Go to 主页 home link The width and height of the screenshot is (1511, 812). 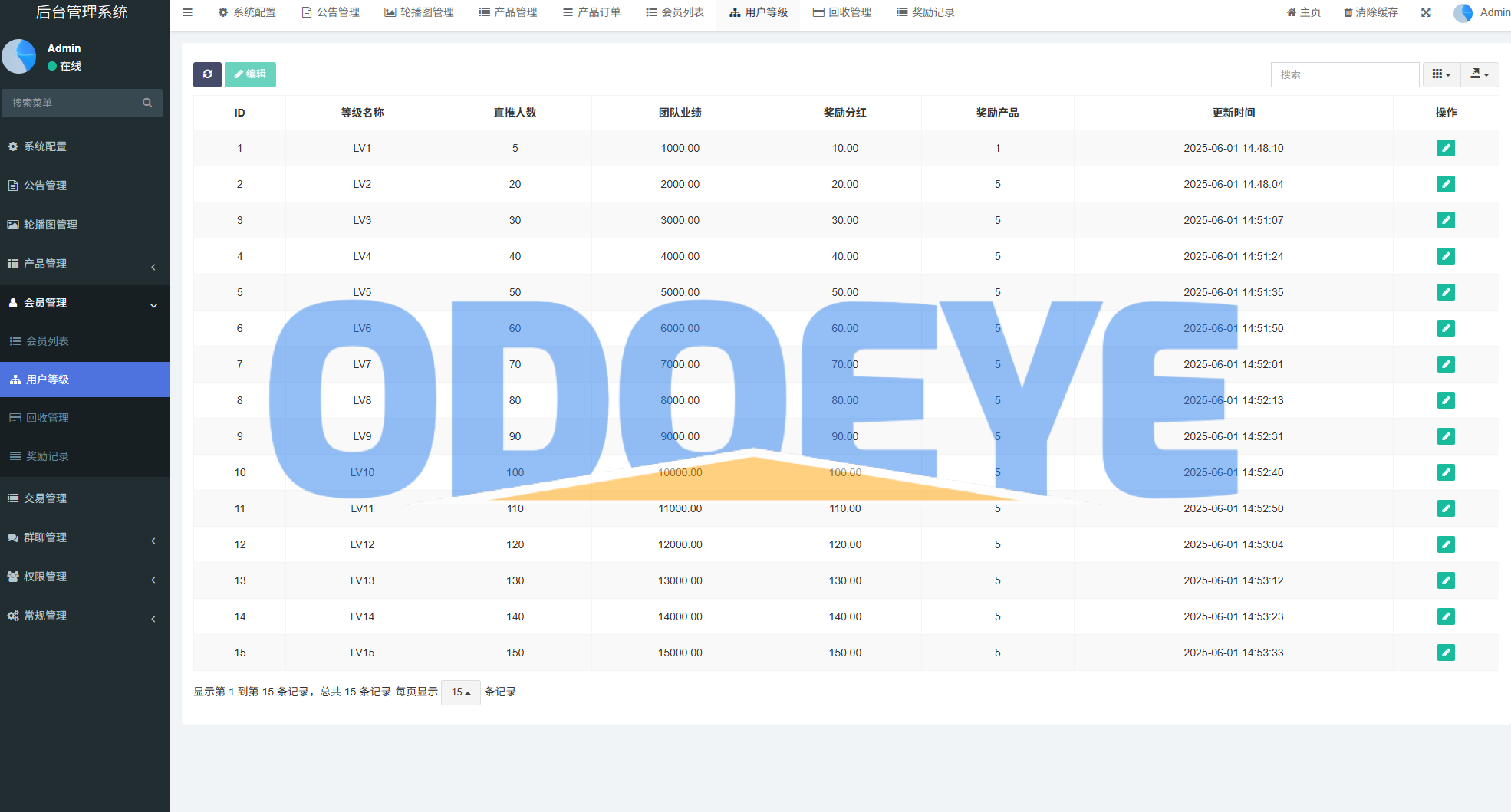[1303, 12]
